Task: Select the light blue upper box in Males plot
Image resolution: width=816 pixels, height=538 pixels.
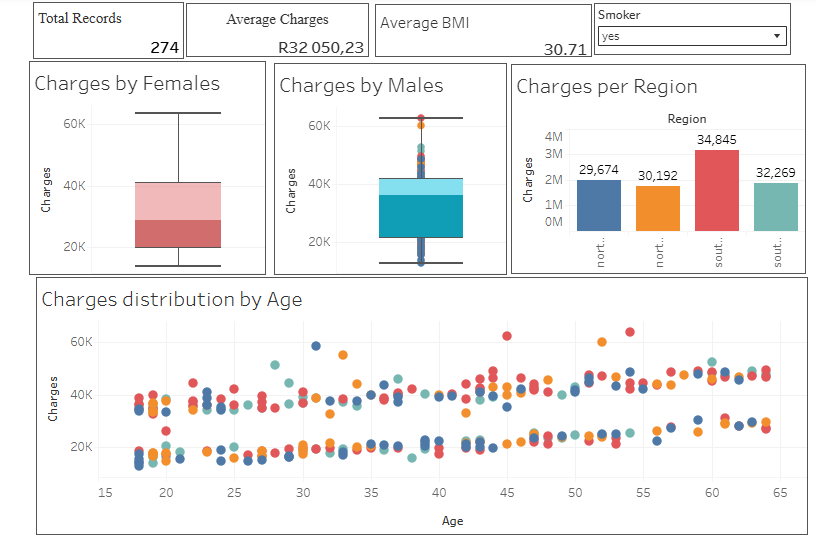Action: 420,187
